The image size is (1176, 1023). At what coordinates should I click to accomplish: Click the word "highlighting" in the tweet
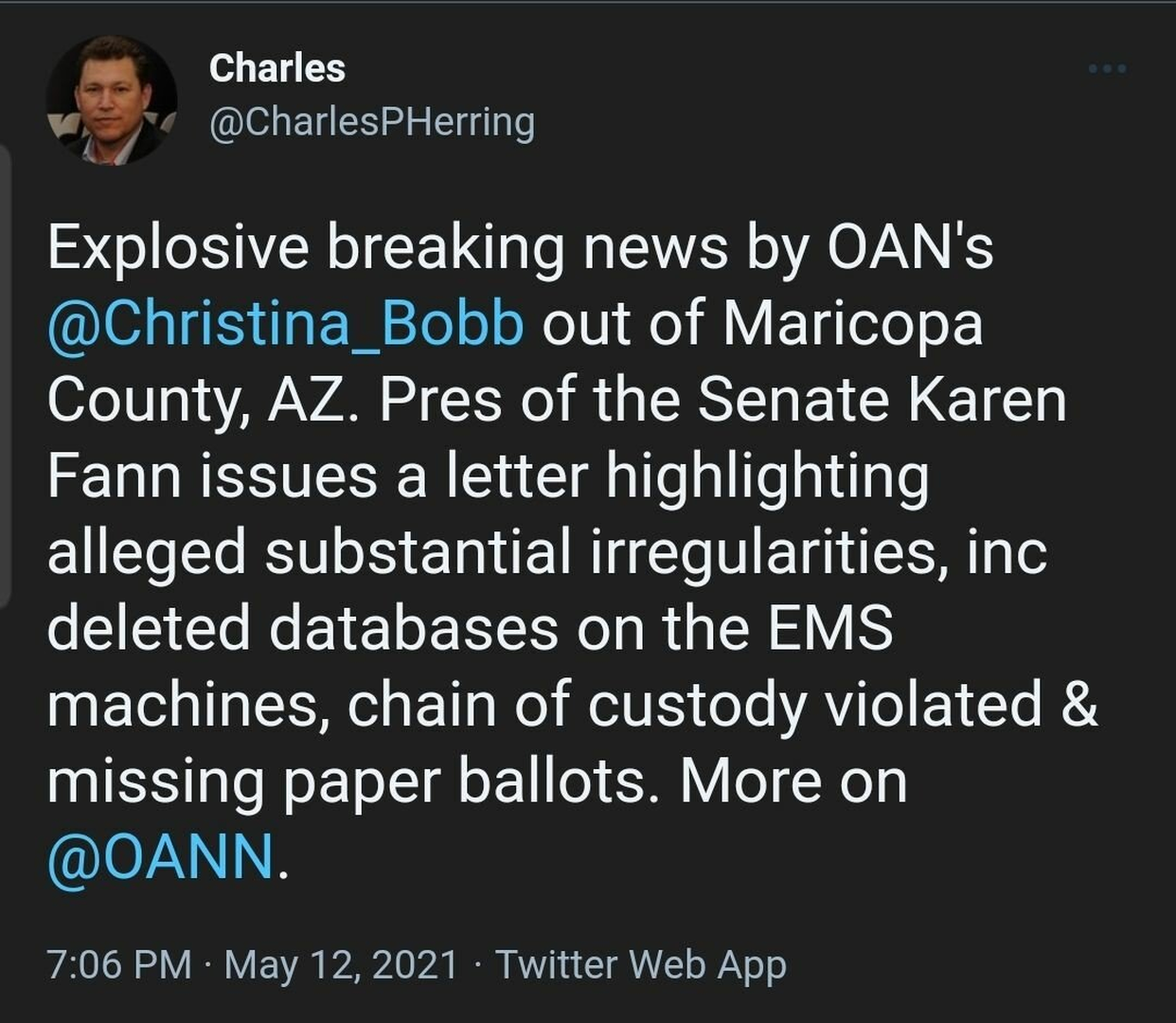(x=767, y=476)
